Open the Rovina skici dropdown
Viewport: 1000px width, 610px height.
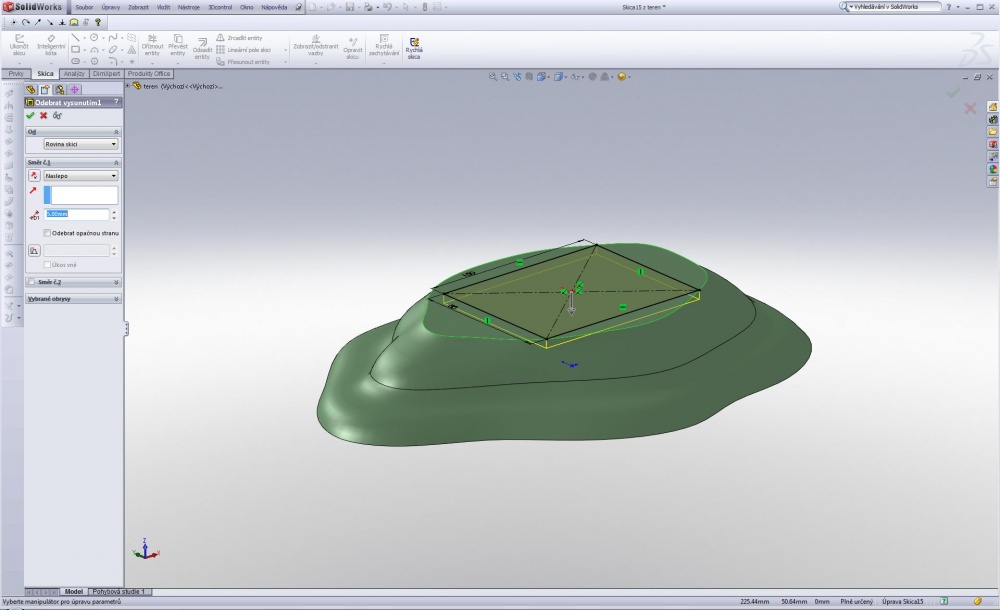pyautogui.click(x=80, y=144)
